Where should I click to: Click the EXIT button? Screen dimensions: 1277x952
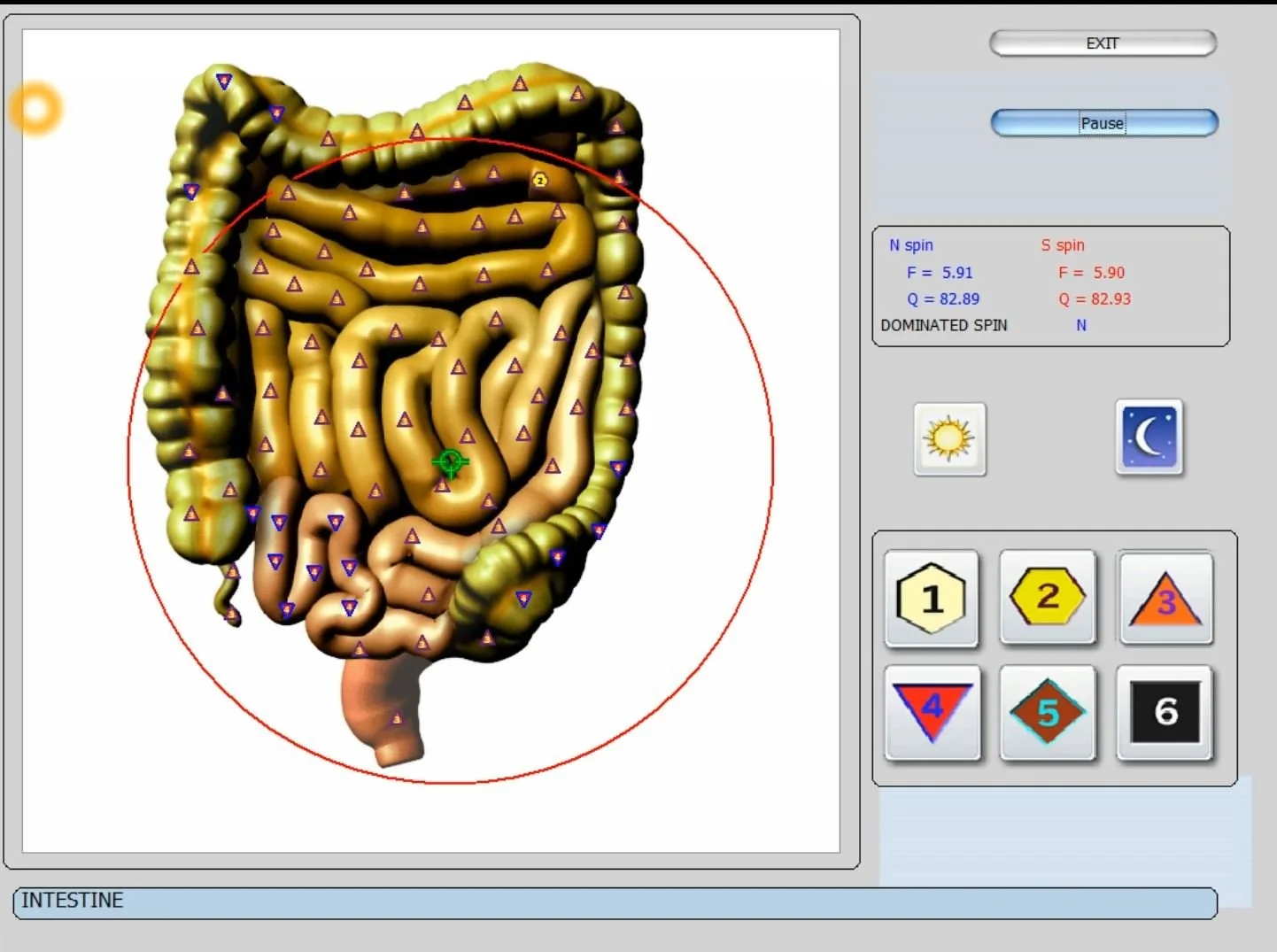click(1103, 43)
